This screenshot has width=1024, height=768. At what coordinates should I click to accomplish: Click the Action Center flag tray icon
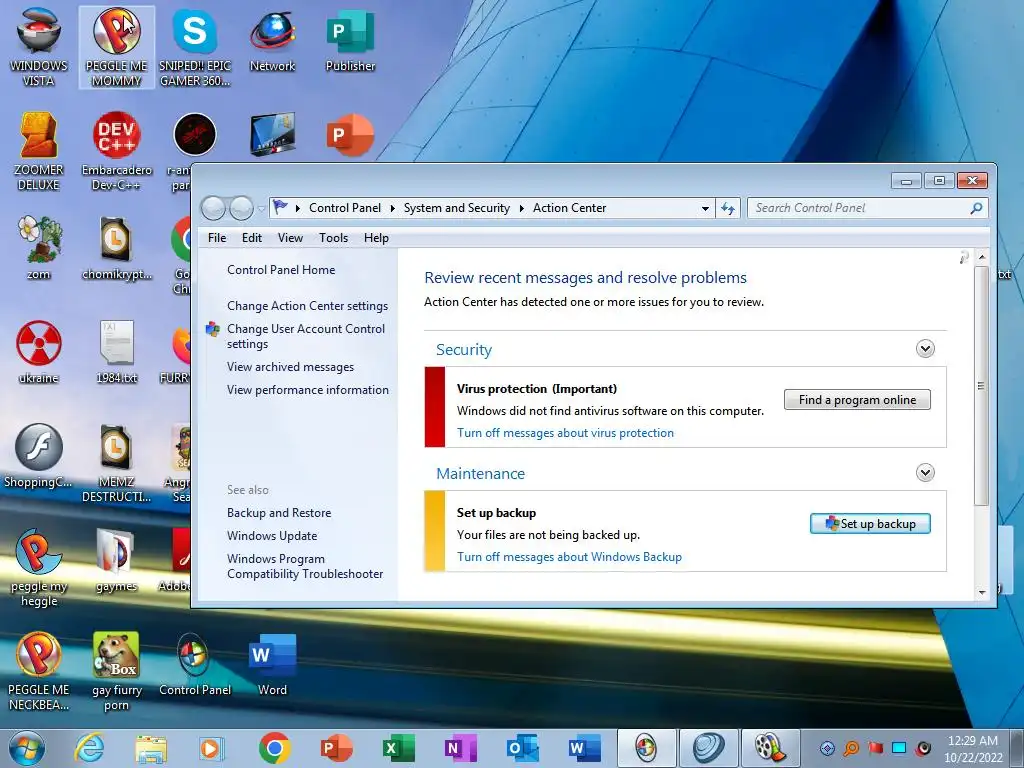pyautogui.click(x=875, y=748)
